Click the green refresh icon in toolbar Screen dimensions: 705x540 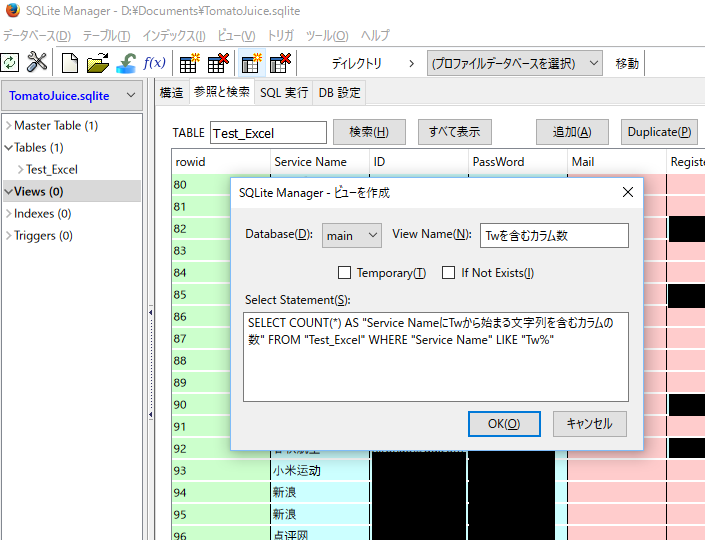[x=10, y=63]
